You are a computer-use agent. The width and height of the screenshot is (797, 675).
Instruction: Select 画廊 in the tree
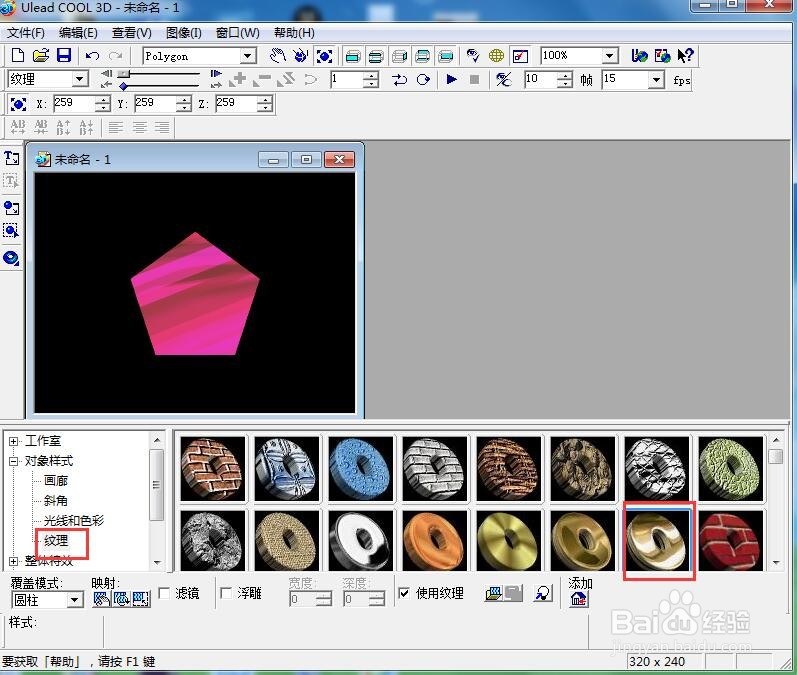click(56, 481)
